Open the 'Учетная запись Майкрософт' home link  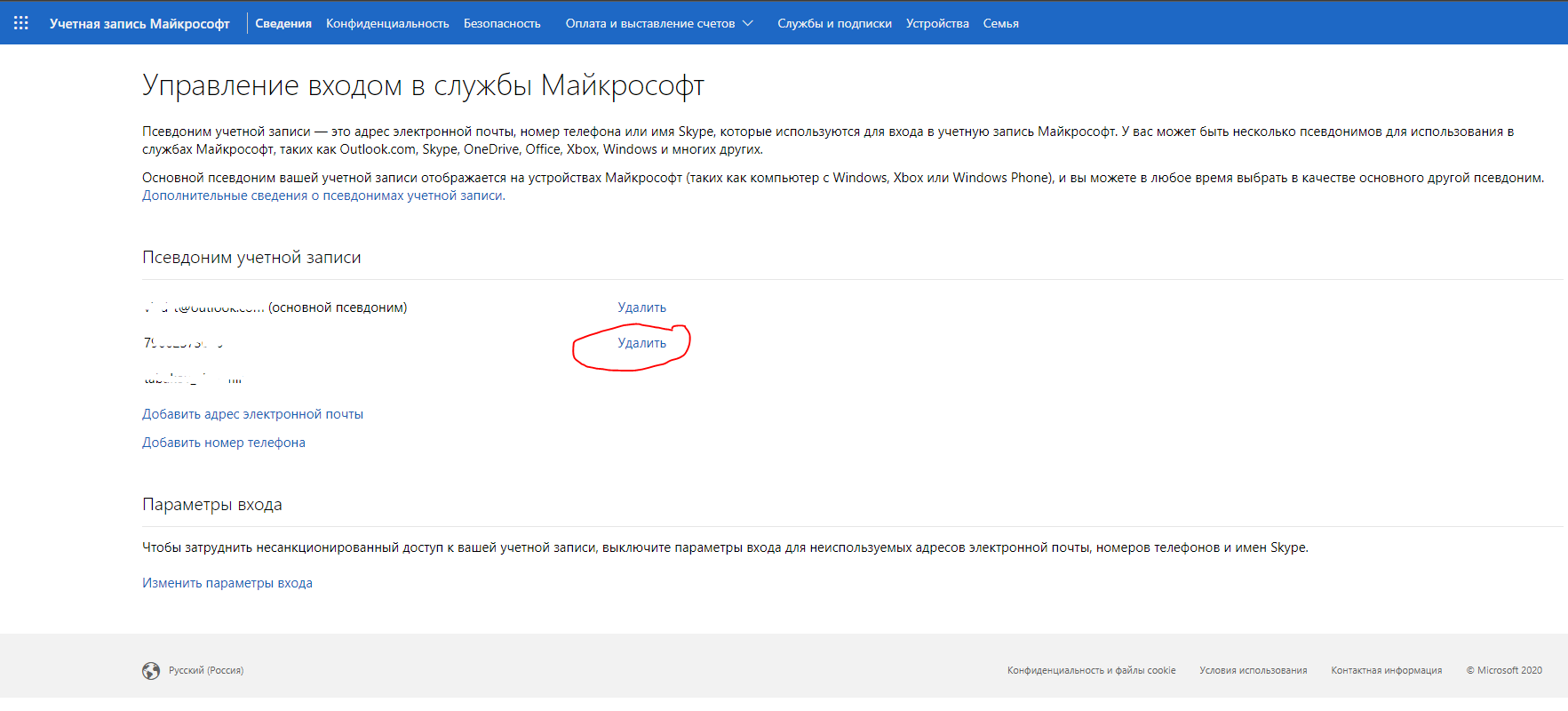click(139, 24)
